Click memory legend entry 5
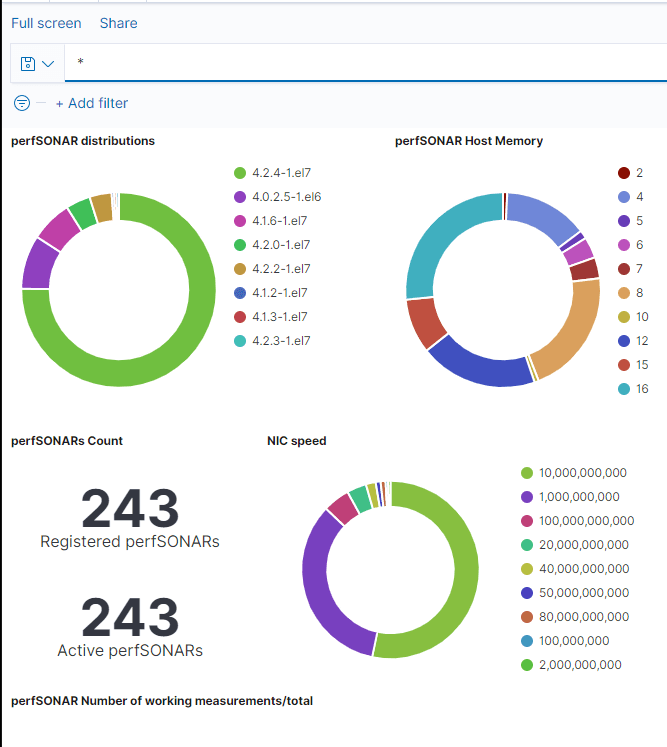The width and height of the screenshot is (667, 747). 630,221
